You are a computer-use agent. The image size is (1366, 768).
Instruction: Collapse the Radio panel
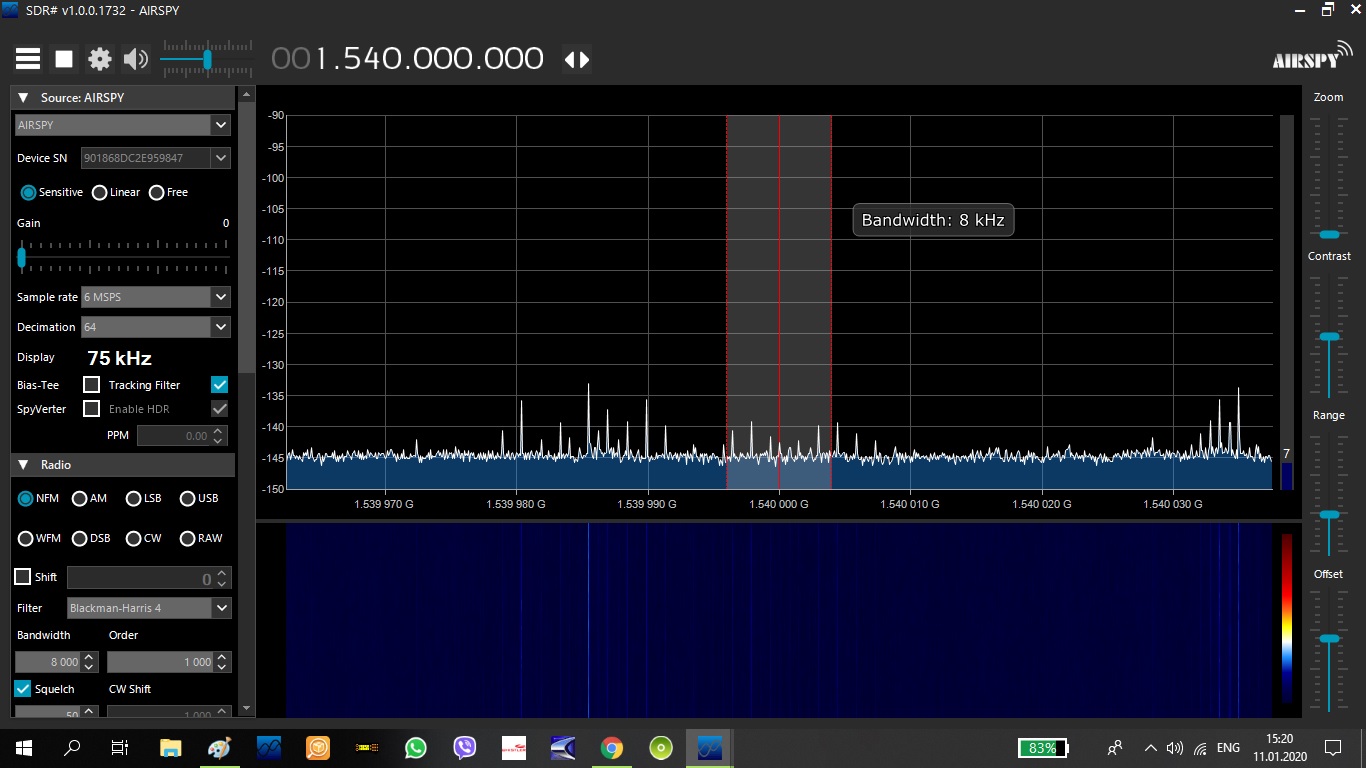(x=23, y=465)
